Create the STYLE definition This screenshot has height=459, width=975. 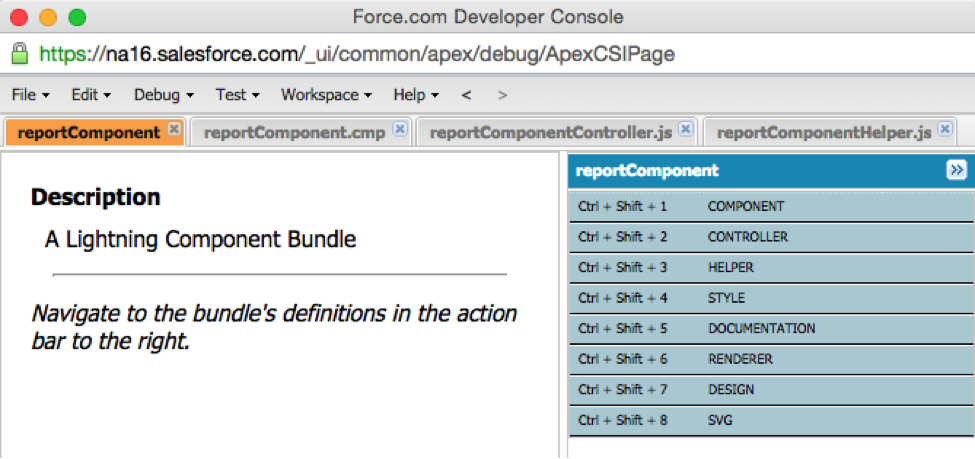click(771, 298)
